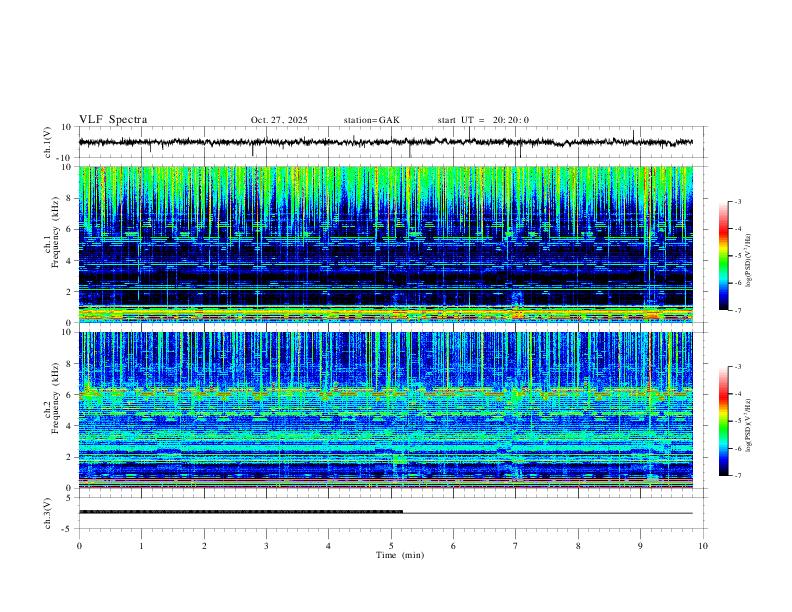Click the "-5" tick on ch.1 color bar
Image resolution: width=792 pixels, height=612 pixels.
pyautogui.click(x=737, y=256)
